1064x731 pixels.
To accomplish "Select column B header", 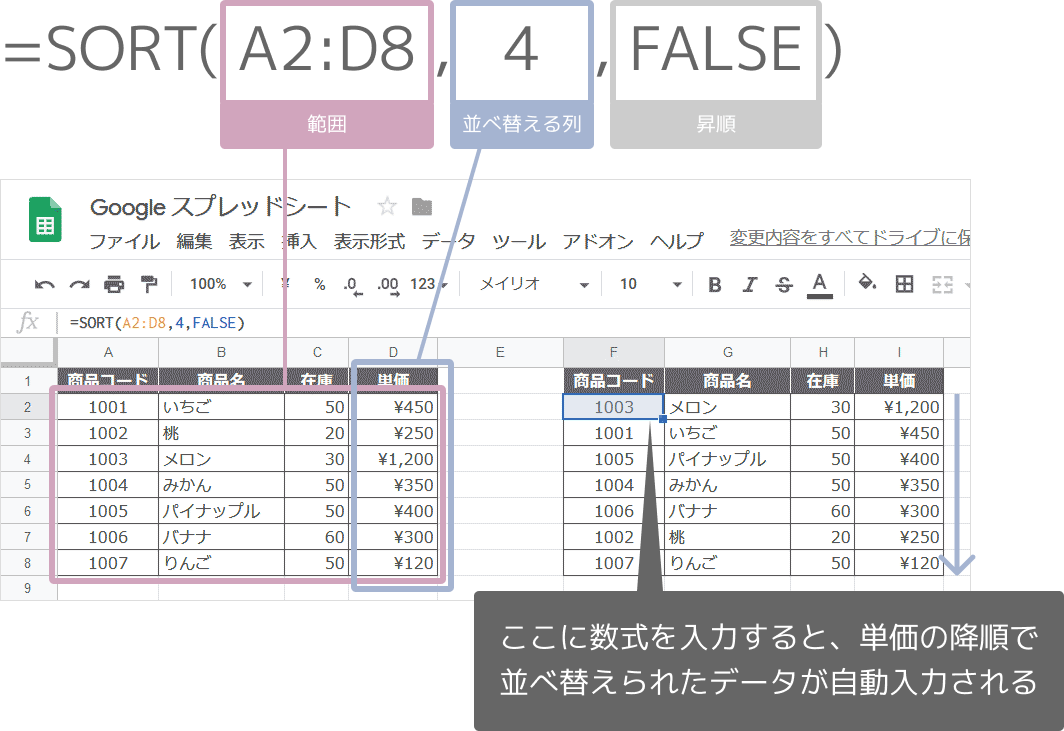I will 221,352.
